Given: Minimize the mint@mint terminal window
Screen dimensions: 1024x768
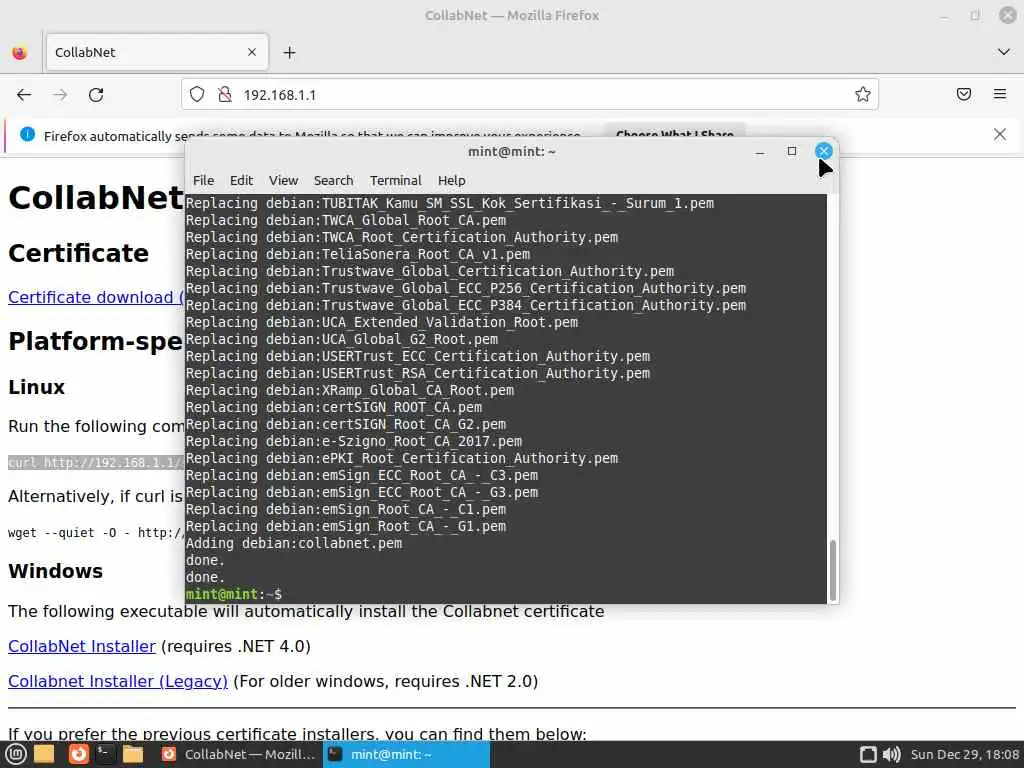Looking at the screenshot, I should (x=760, y=152).
